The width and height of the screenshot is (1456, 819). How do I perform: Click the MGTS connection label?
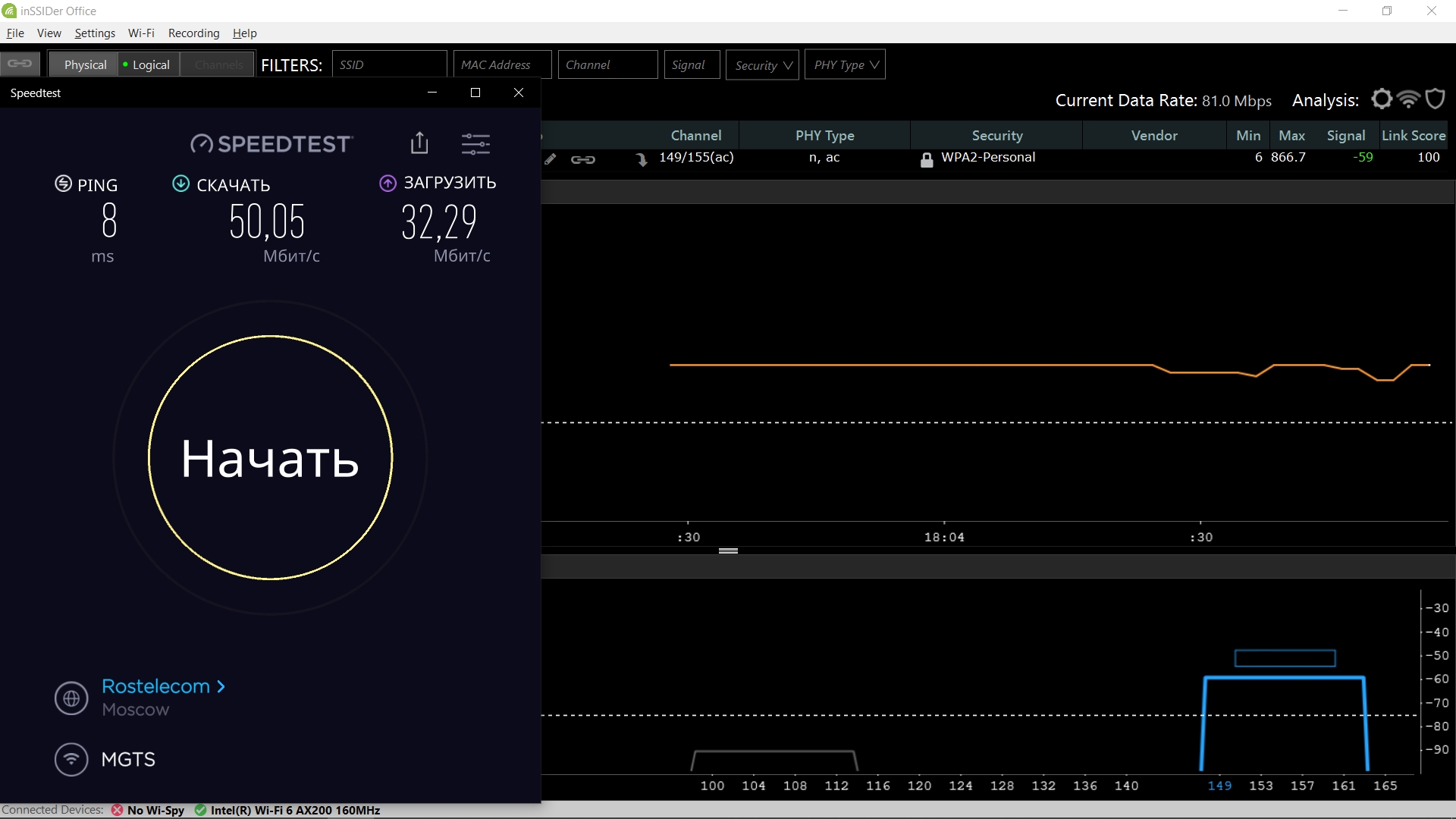tap(128, 759)
